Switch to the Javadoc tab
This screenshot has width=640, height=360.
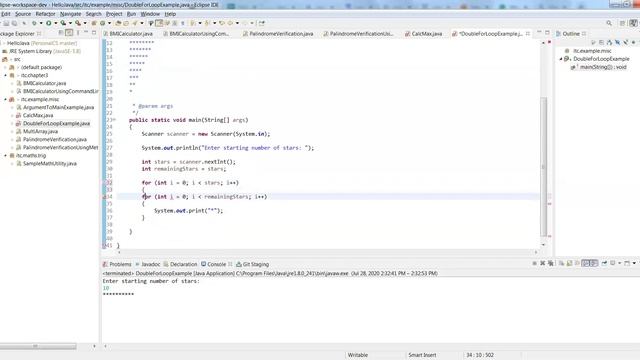click(x=148, y=264)
